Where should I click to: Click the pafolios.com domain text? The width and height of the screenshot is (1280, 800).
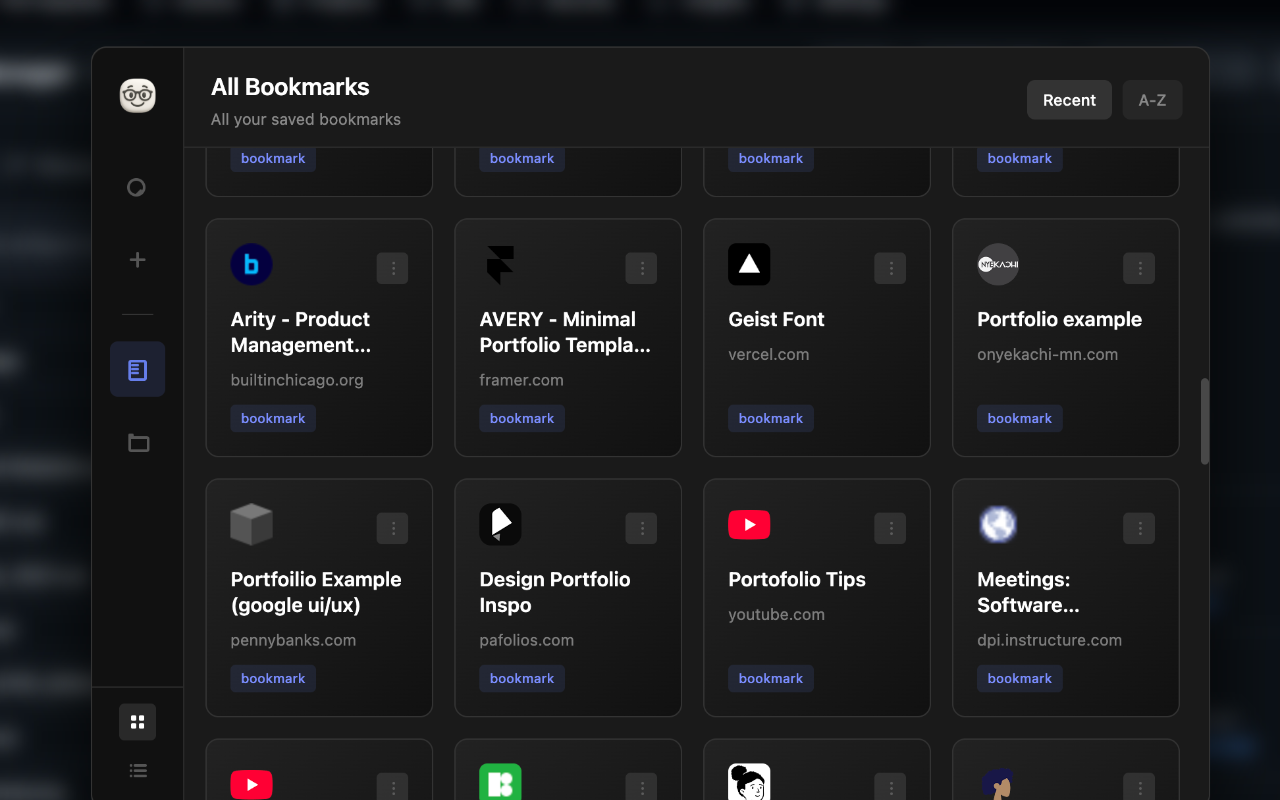527,640
